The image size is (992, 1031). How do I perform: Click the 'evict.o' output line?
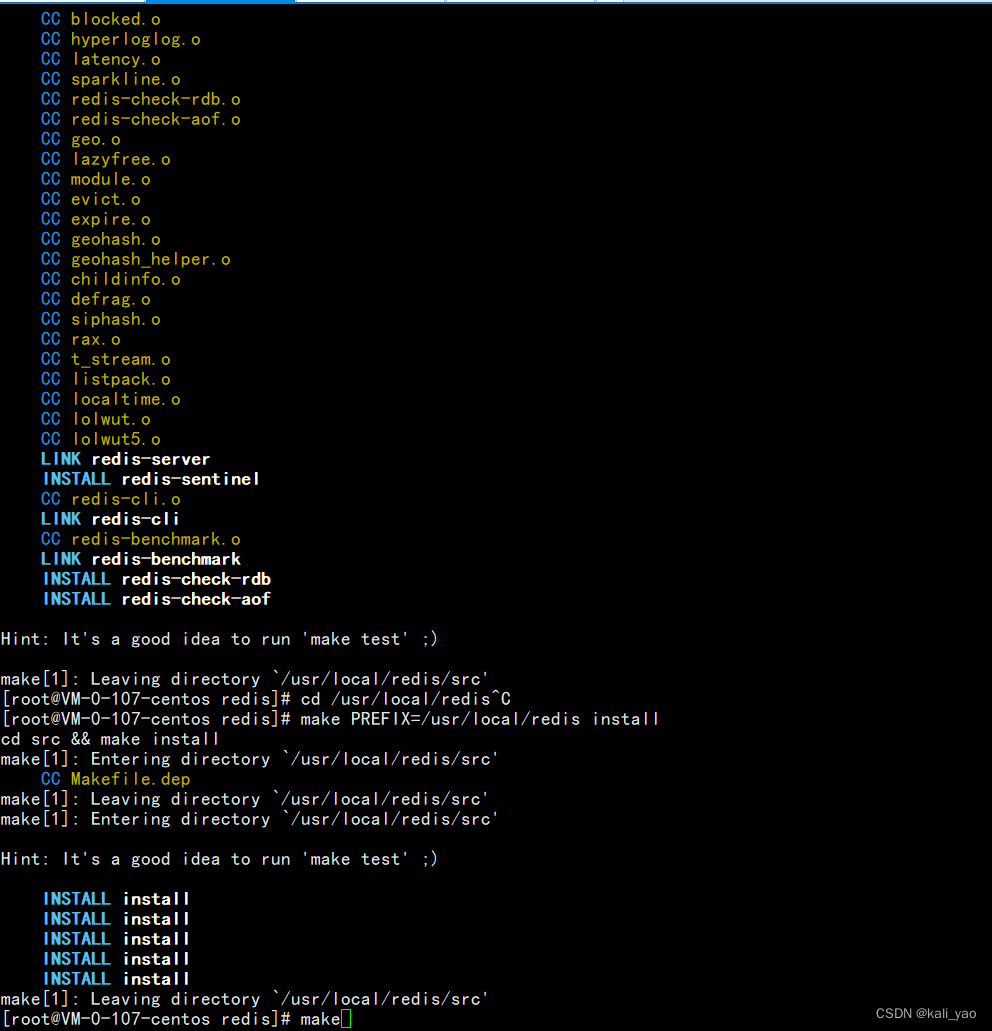91,199
